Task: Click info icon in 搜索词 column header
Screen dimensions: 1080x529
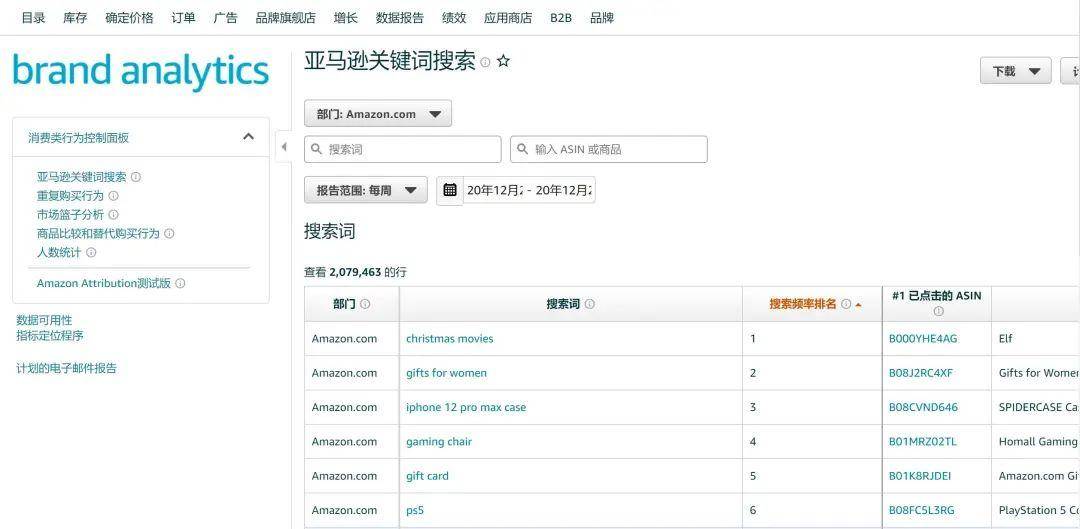Action: (x=590, y=304)
